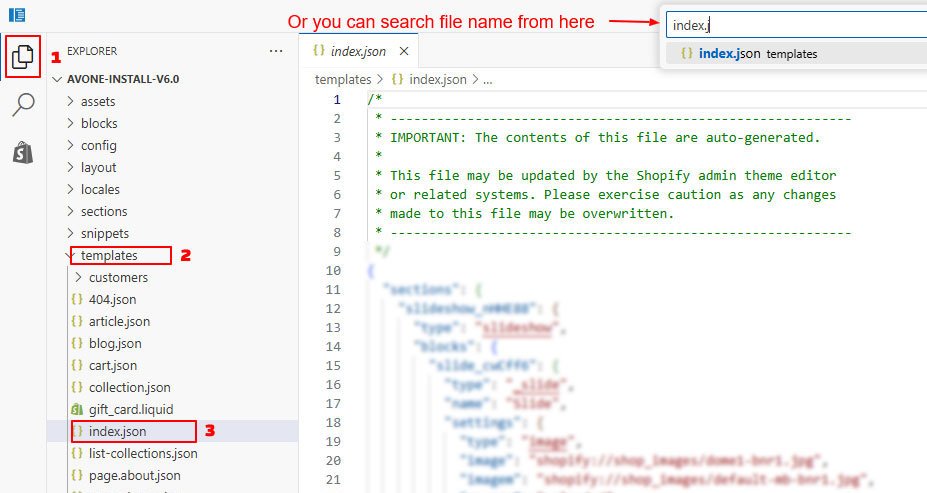Select index.json templates search result
The height and width of the screenshot is (493, 927).
757,54
